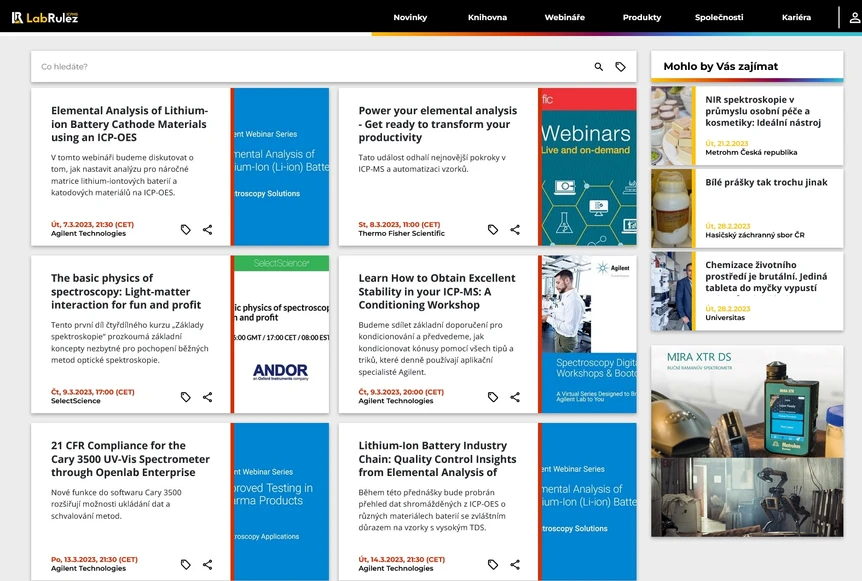
Task: Open The basic physics of spectroscopy title
Action: point(126,291)
